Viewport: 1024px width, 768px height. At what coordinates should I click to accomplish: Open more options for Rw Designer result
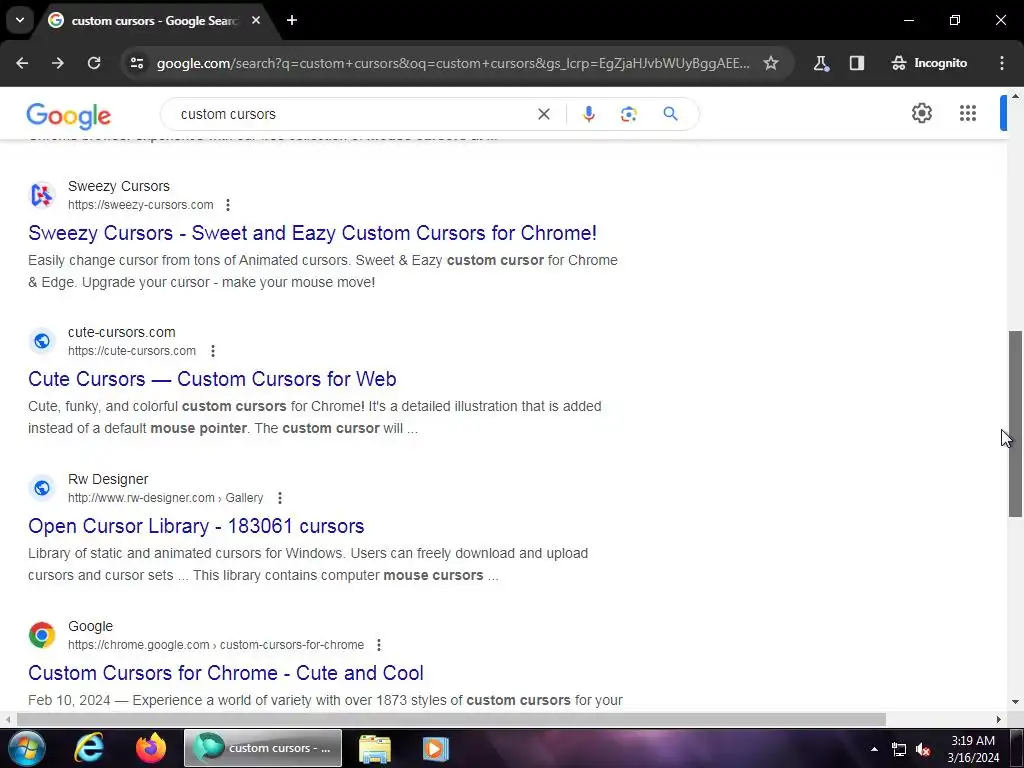tap(280, 498)
